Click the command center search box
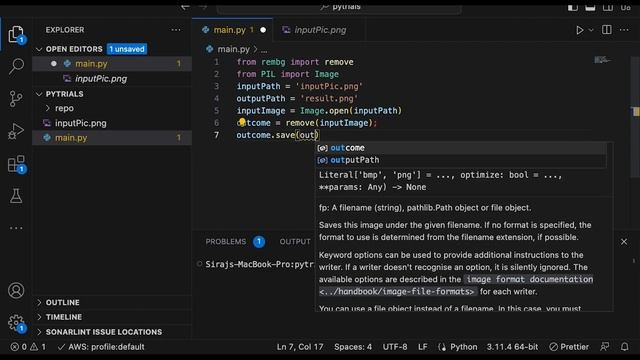 (x=339, y=7)
